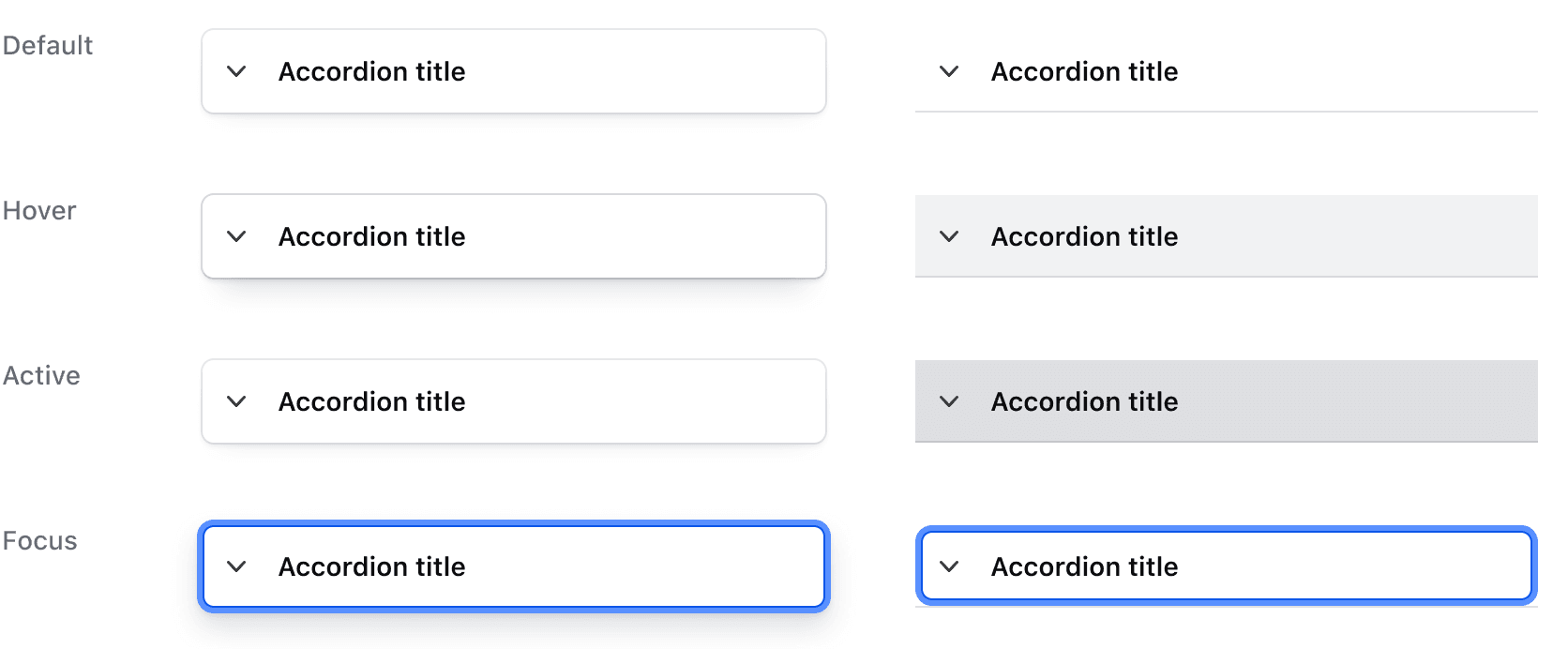Select the Default state row label
1568x649 pixels.
[48, 44]
